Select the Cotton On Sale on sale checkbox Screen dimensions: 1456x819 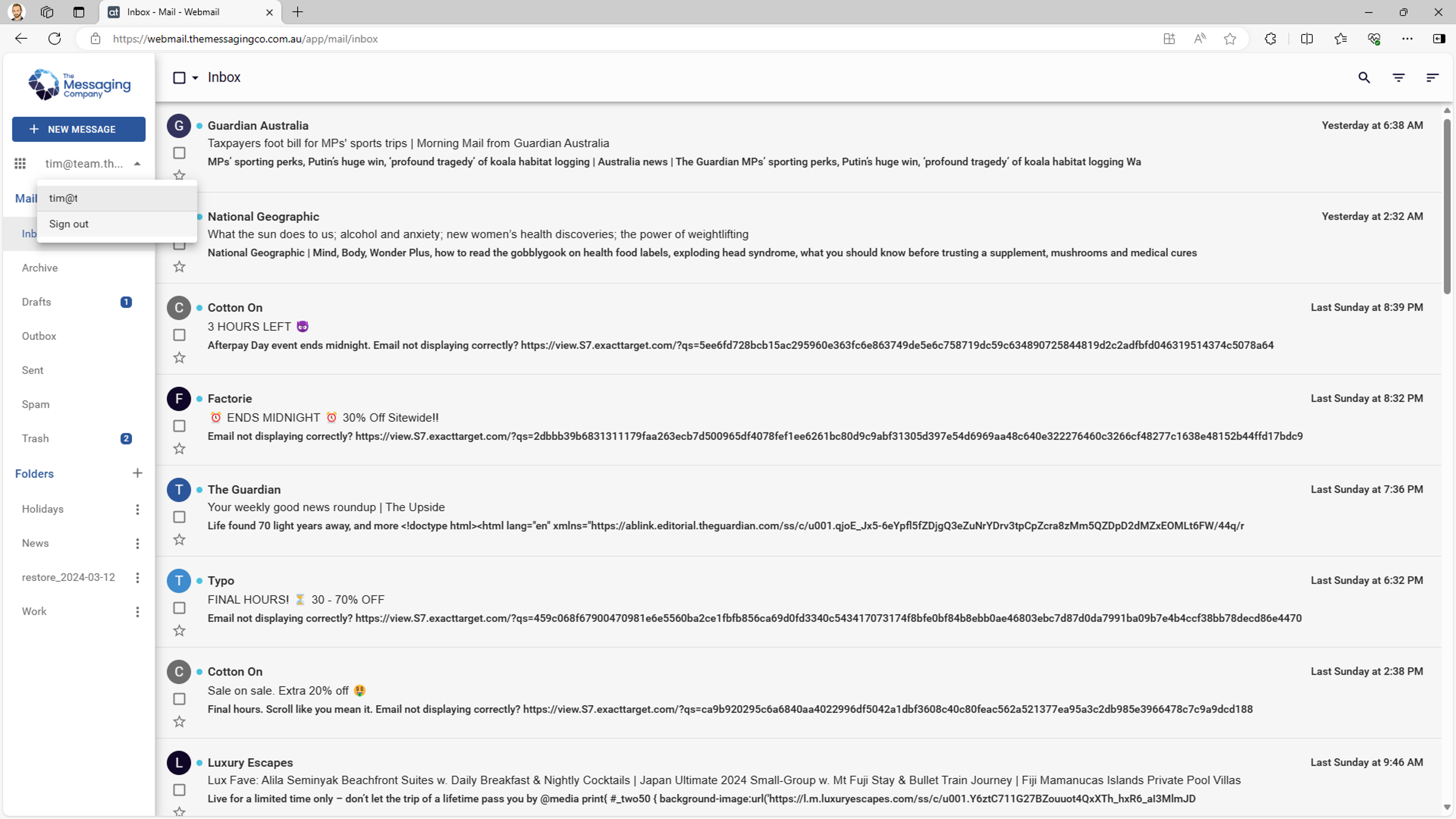pyautogui.click(x=179, y=699)
